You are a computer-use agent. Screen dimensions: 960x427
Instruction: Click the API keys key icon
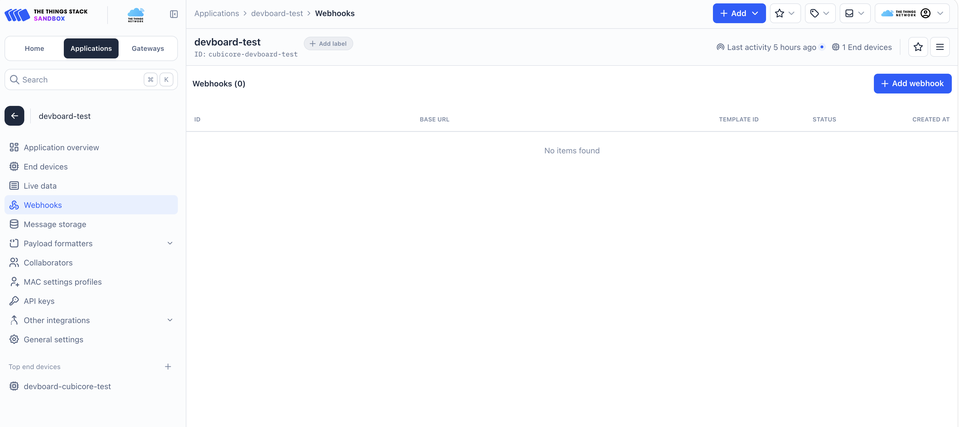pyautogui.click(x=14, y=301)
